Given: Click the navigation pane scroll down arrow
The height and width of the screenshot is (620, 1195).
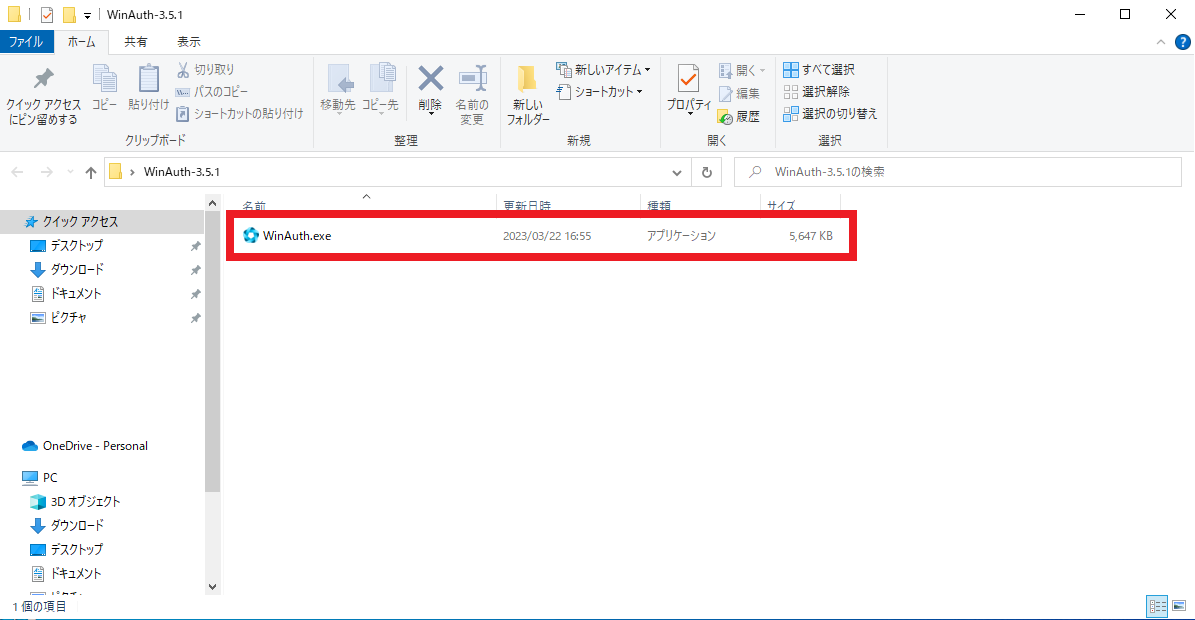Looking at the screenshot, I should (x=213, y=587).
